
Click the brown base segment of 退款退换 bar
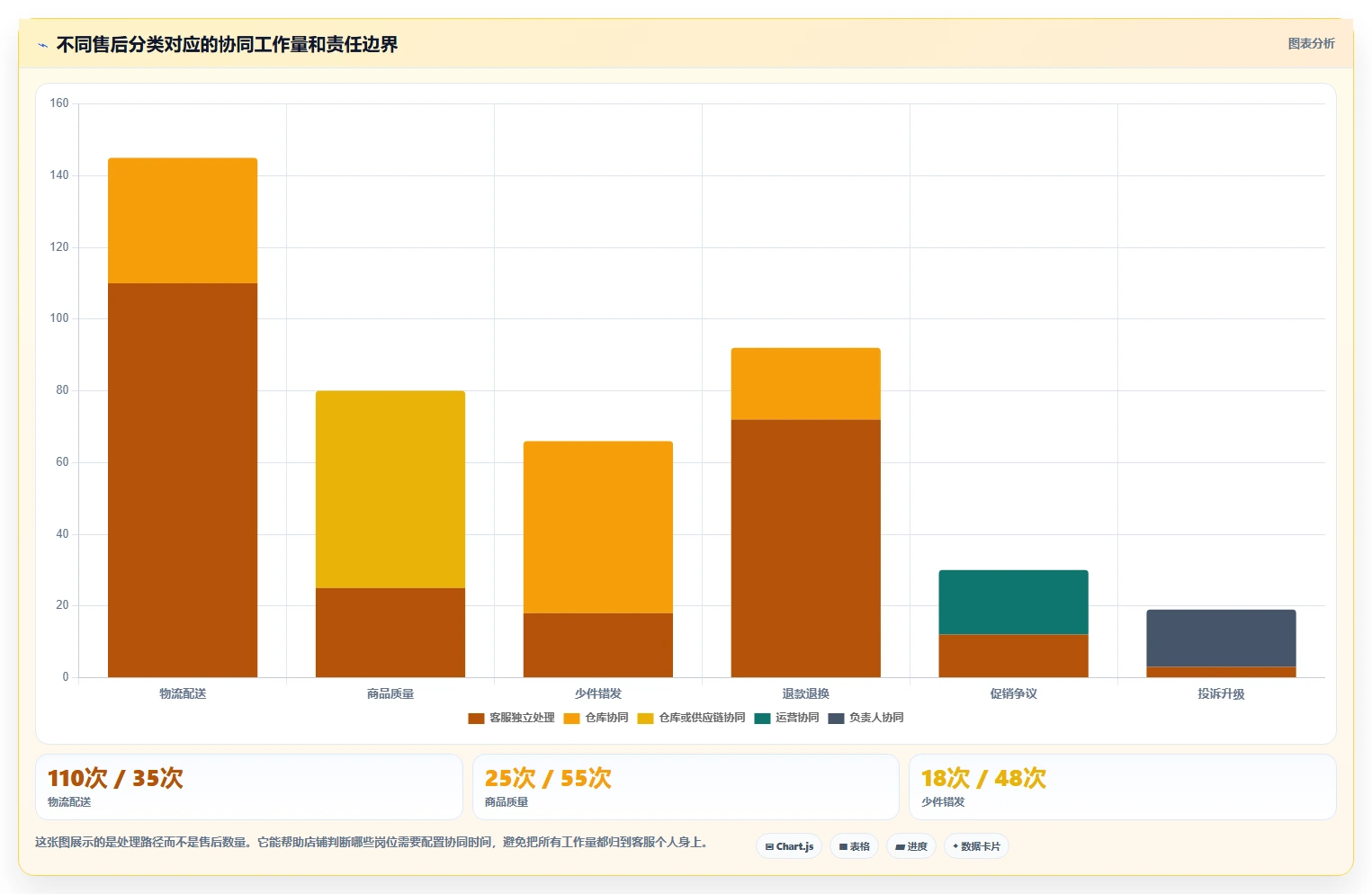coord(806,549)
